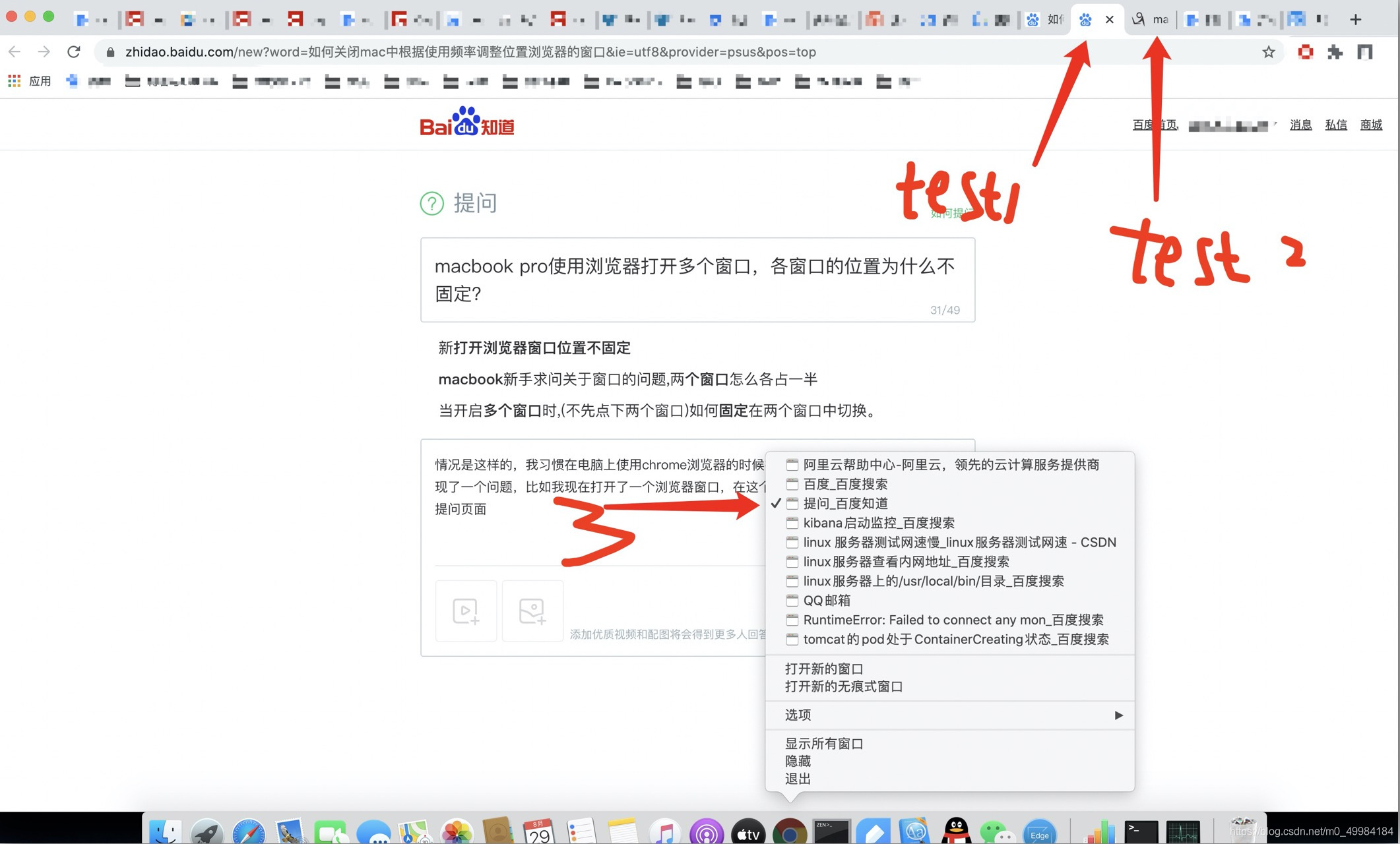Choose 打开新的无痕式窗口
The width and height of the screenshot is (1400, 844).
(x=844, y=686)
